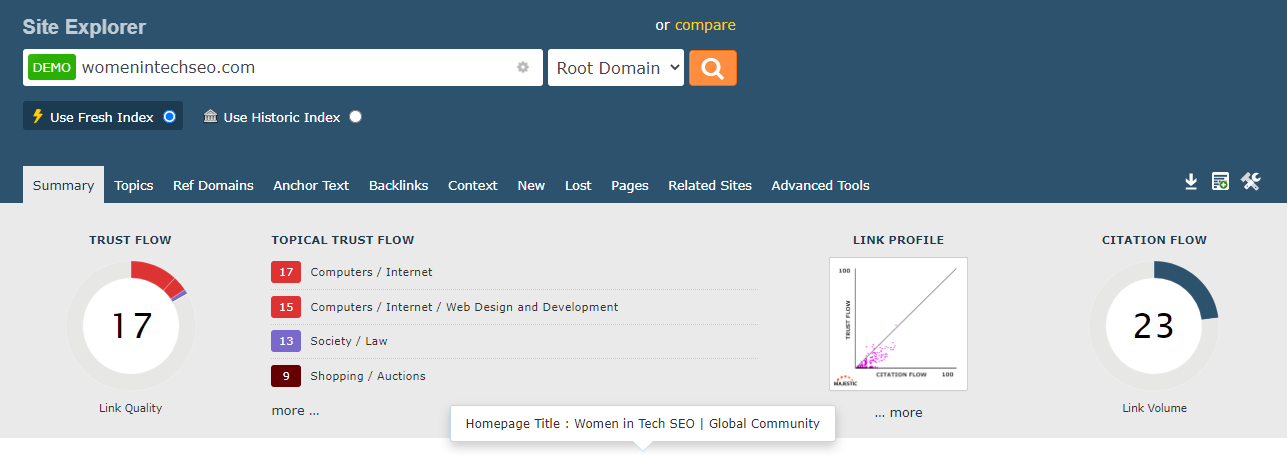The image size is (1287, 455).
Task: Click the Citation Flow 23 donut chart
Action: 1154,326
